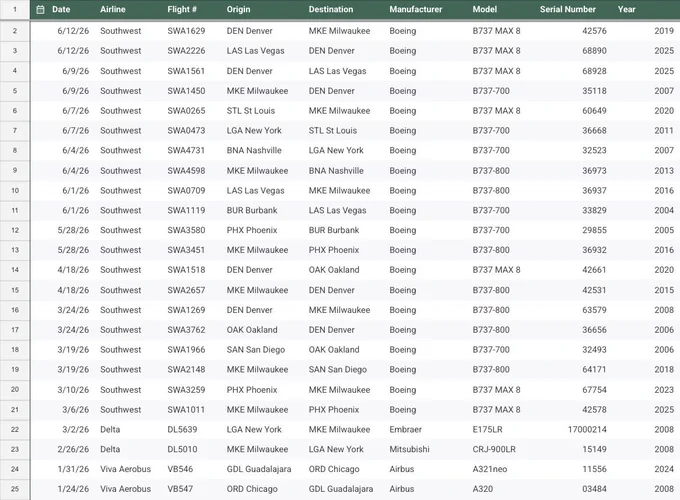Click serial number 35118 cell

(594, 91)
